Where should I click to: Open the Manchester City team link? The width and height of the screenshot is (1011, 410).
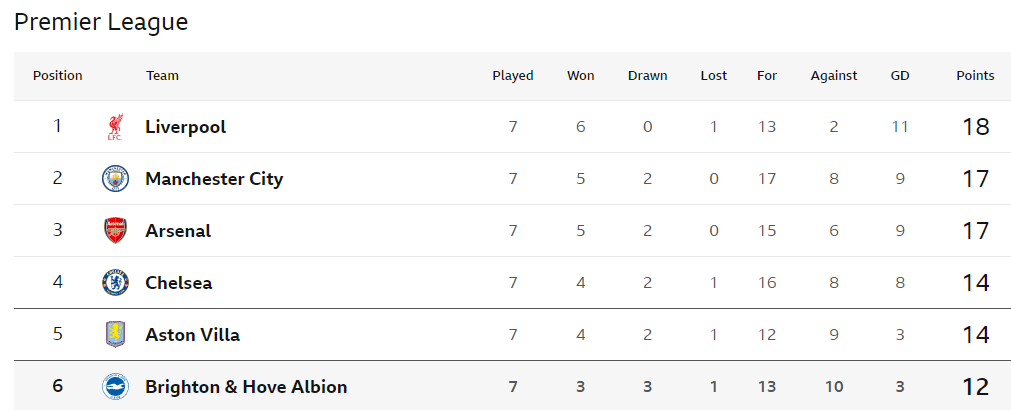pyautogui.click(x=214, y=179)
